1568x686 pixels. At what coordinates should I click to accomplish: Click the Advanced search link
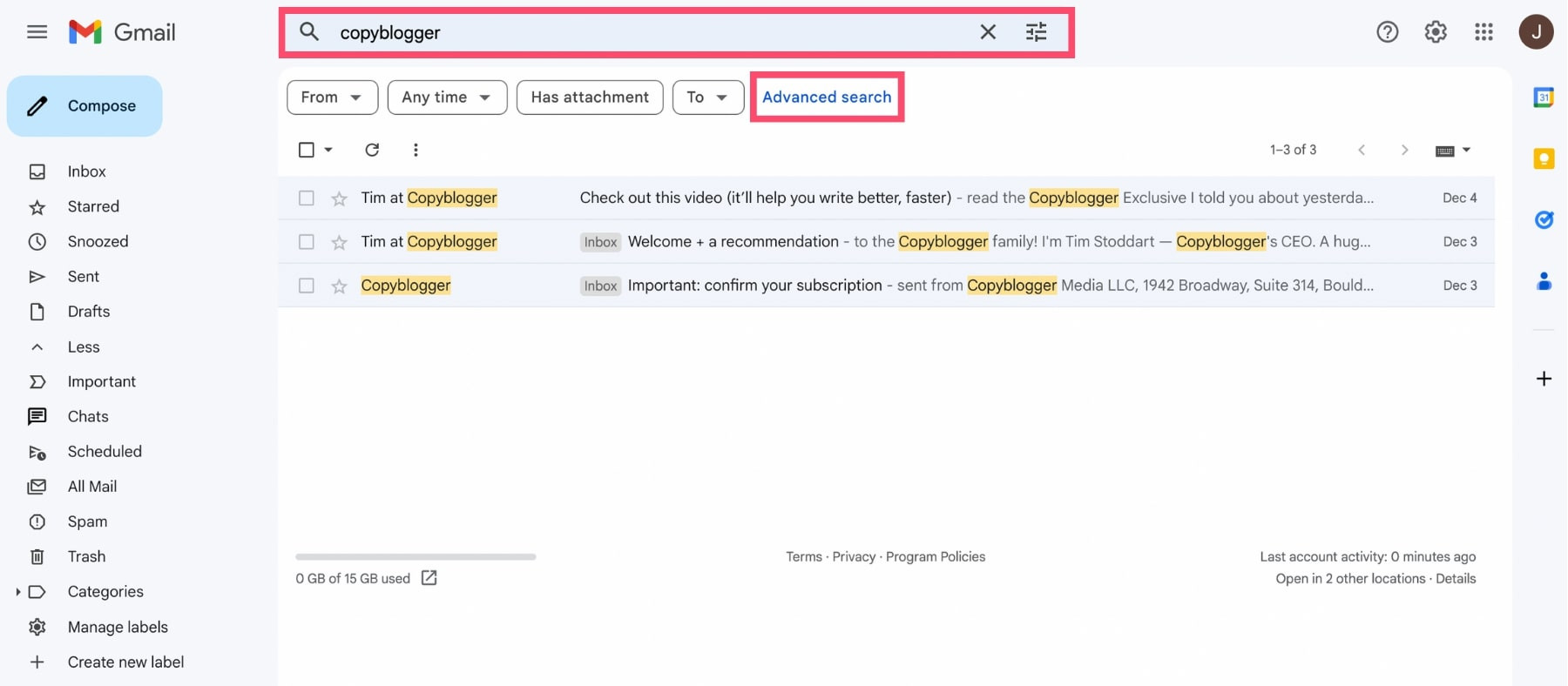[x=827, y=98]
